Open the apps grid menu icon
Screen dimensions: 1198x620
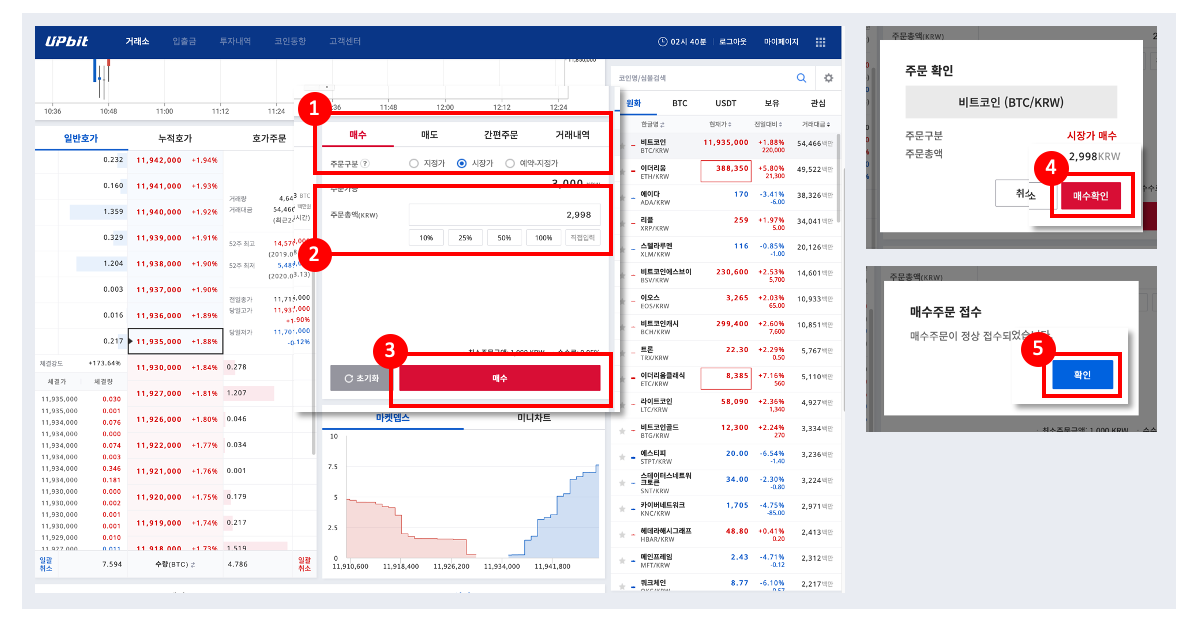click(821, 42)
